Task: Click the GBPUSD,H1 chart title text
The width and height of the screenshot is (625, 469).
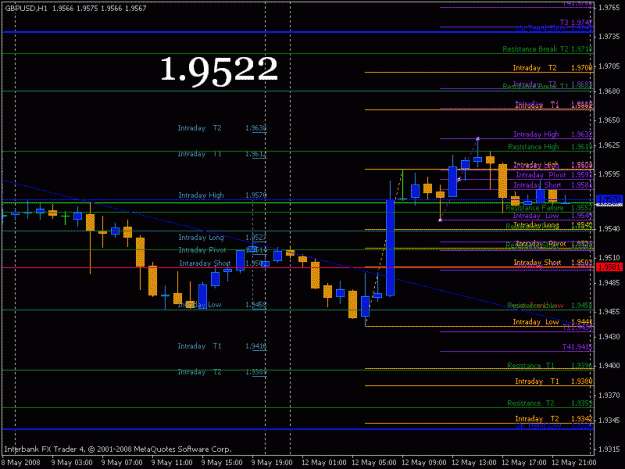Action: 26,8
